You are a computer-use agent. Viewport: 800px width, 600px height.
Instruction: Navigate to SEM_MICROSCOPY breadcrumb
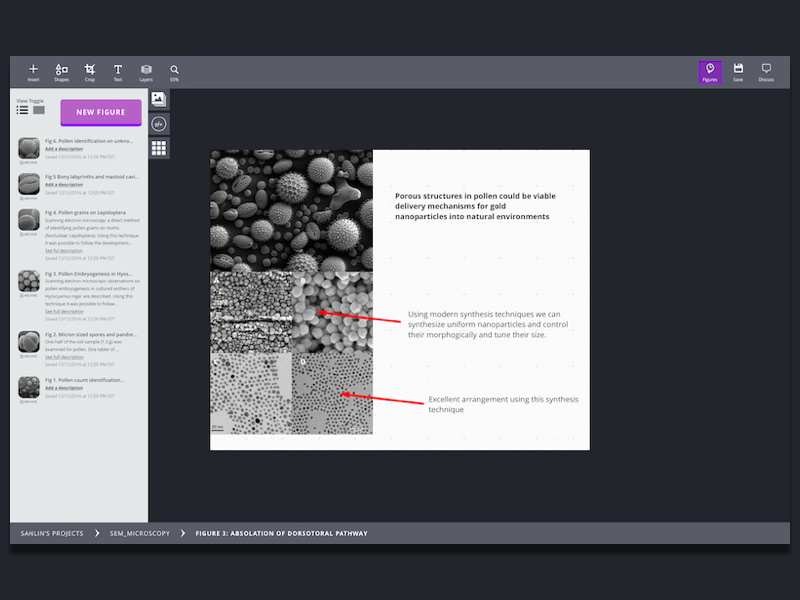click(140, 534)
